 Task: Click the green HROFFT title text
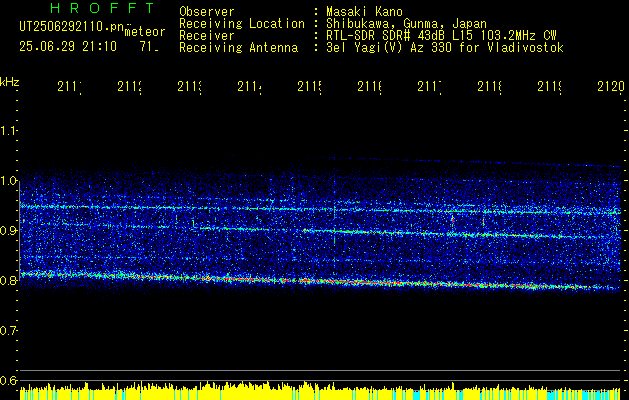(102, 8)
